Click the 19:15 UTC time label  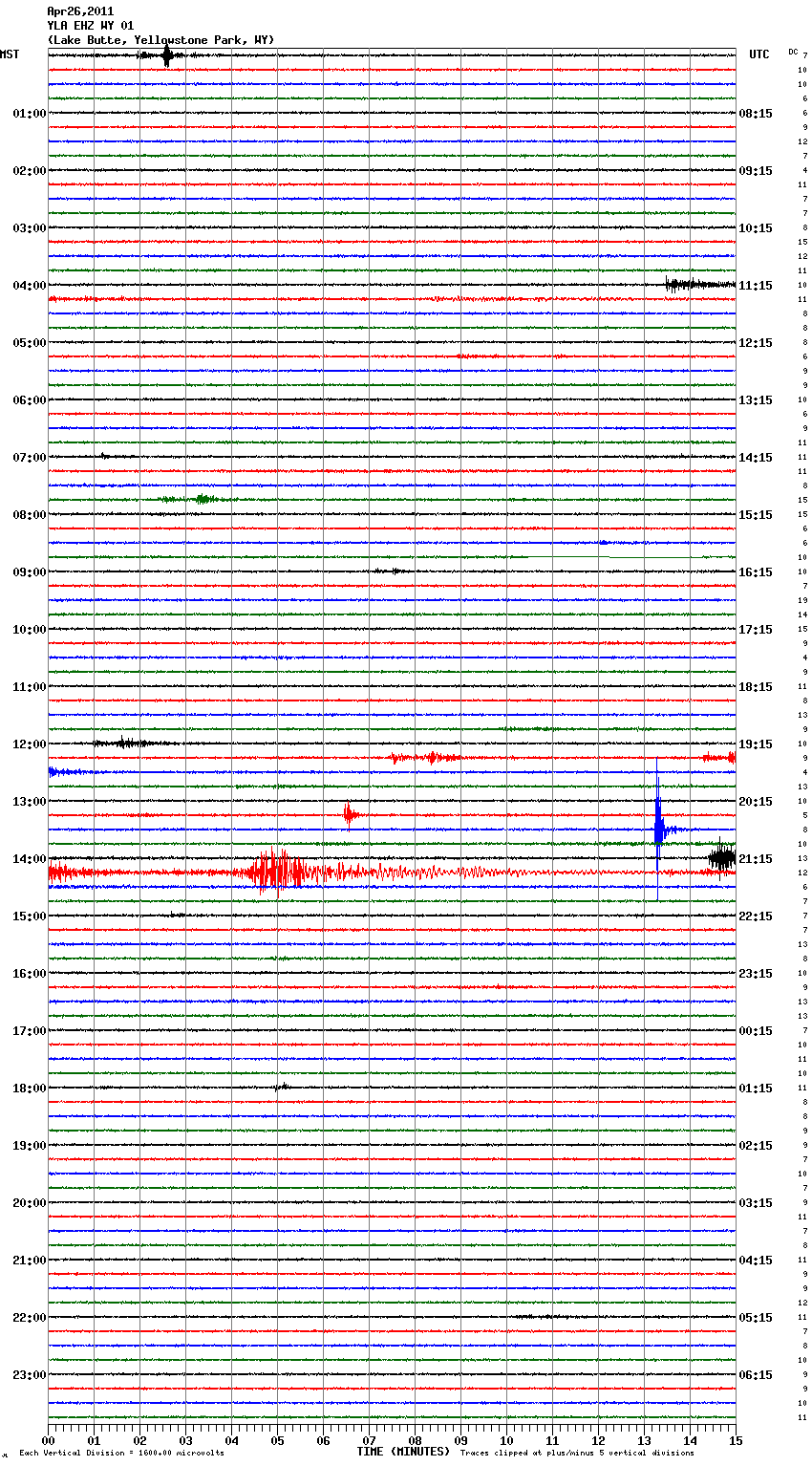point(756,744)
